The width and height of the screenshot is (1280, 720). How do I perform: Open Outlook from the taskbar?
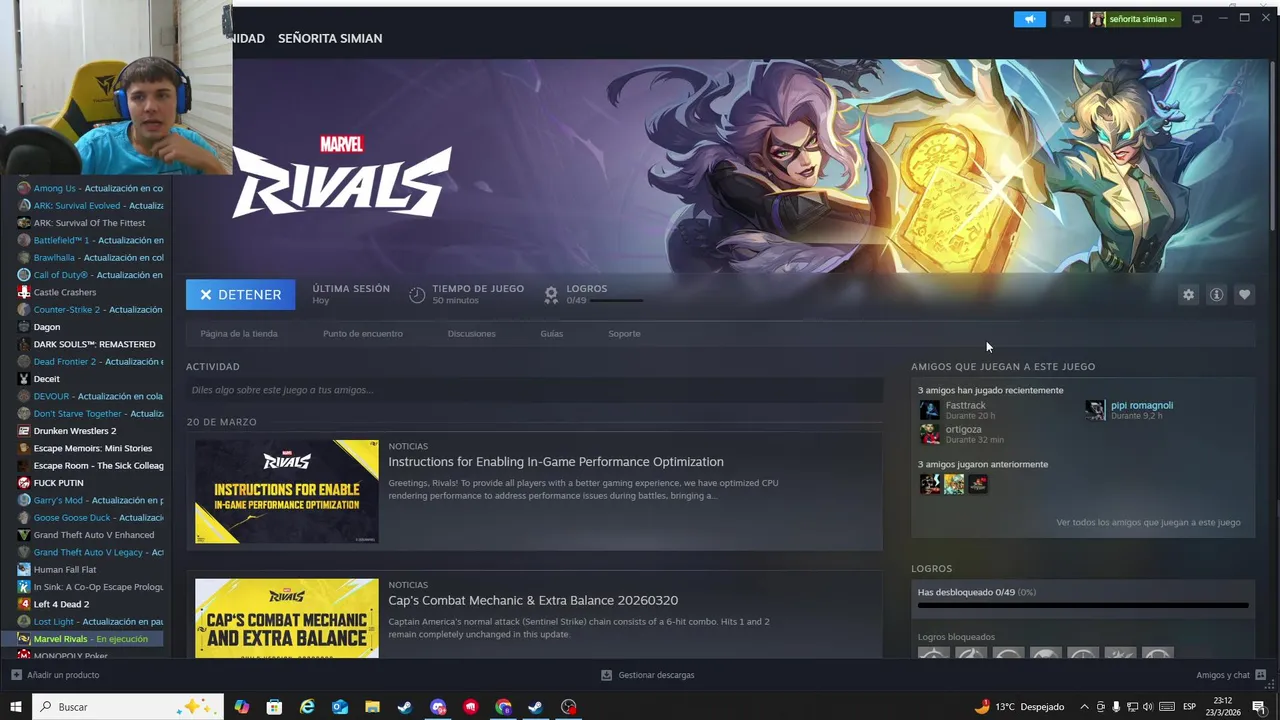(x=340, y=707)
